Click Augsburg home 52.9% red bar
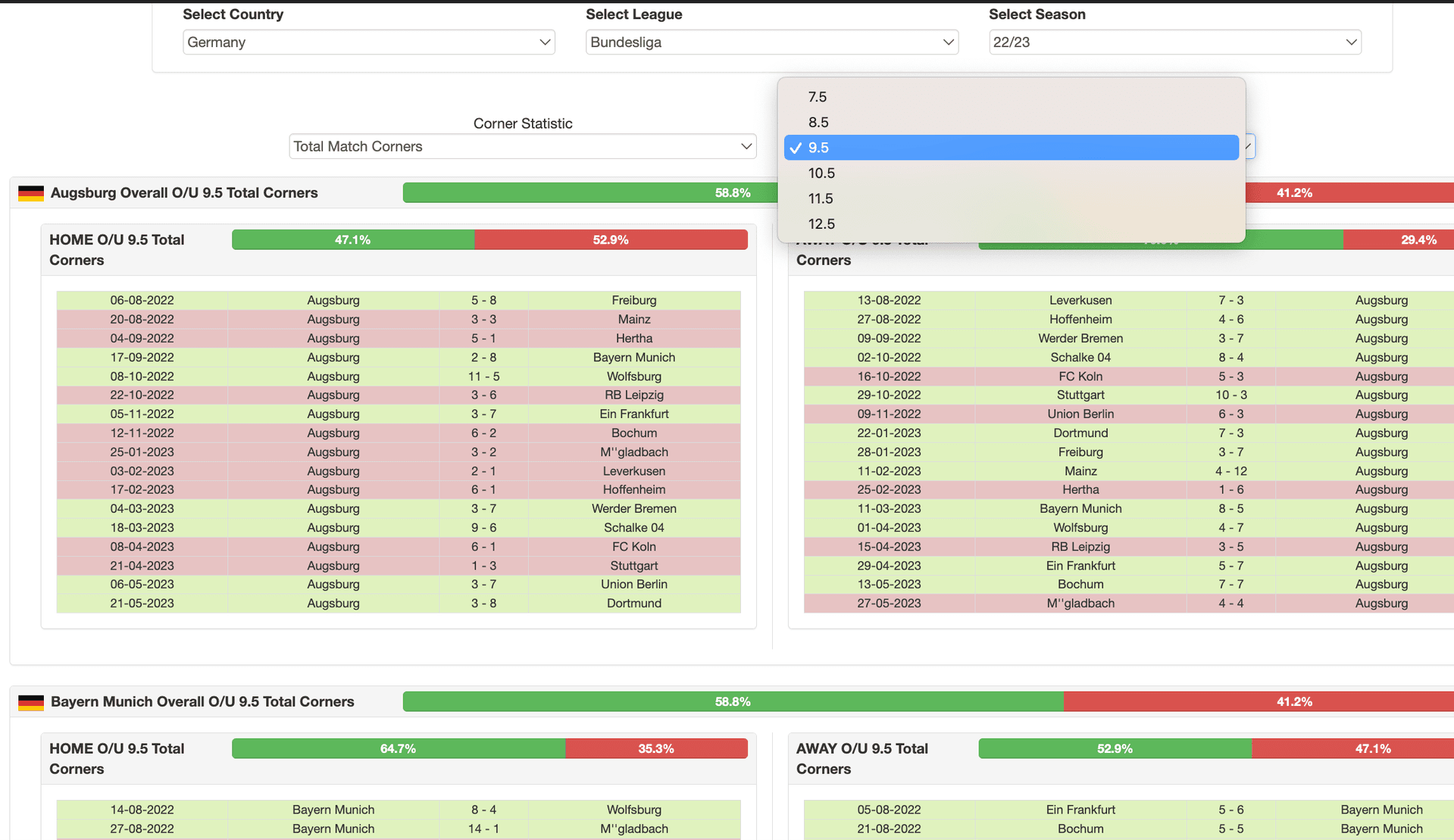The width and height of the screenshot is (1454, 840). [x=611, y=240]
